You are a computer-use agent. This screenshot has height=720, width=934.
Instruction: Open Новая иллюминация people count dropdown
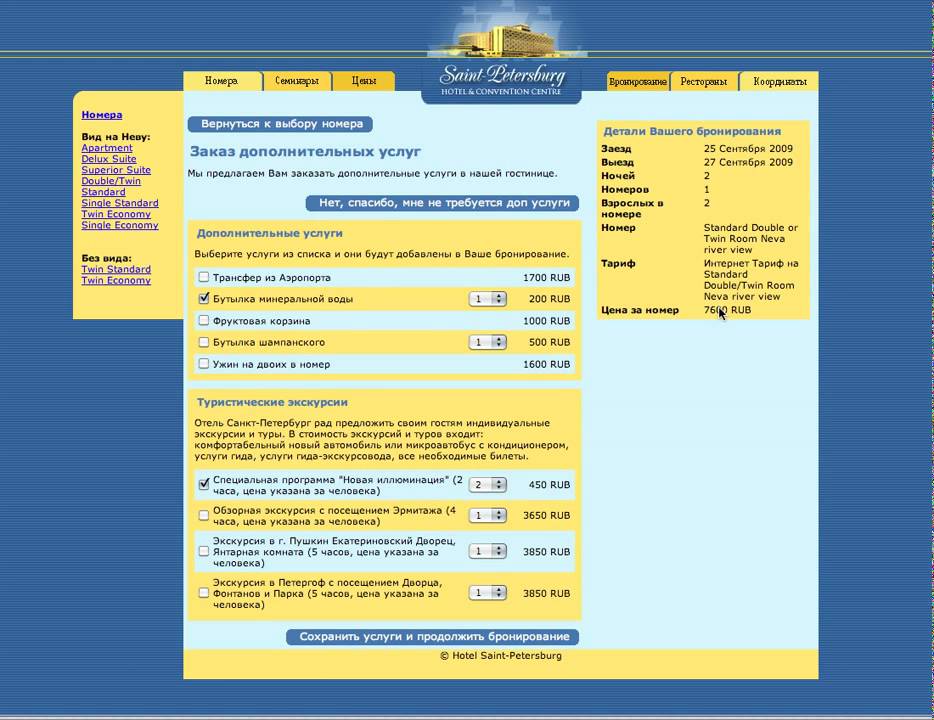[x=488, y=485]
